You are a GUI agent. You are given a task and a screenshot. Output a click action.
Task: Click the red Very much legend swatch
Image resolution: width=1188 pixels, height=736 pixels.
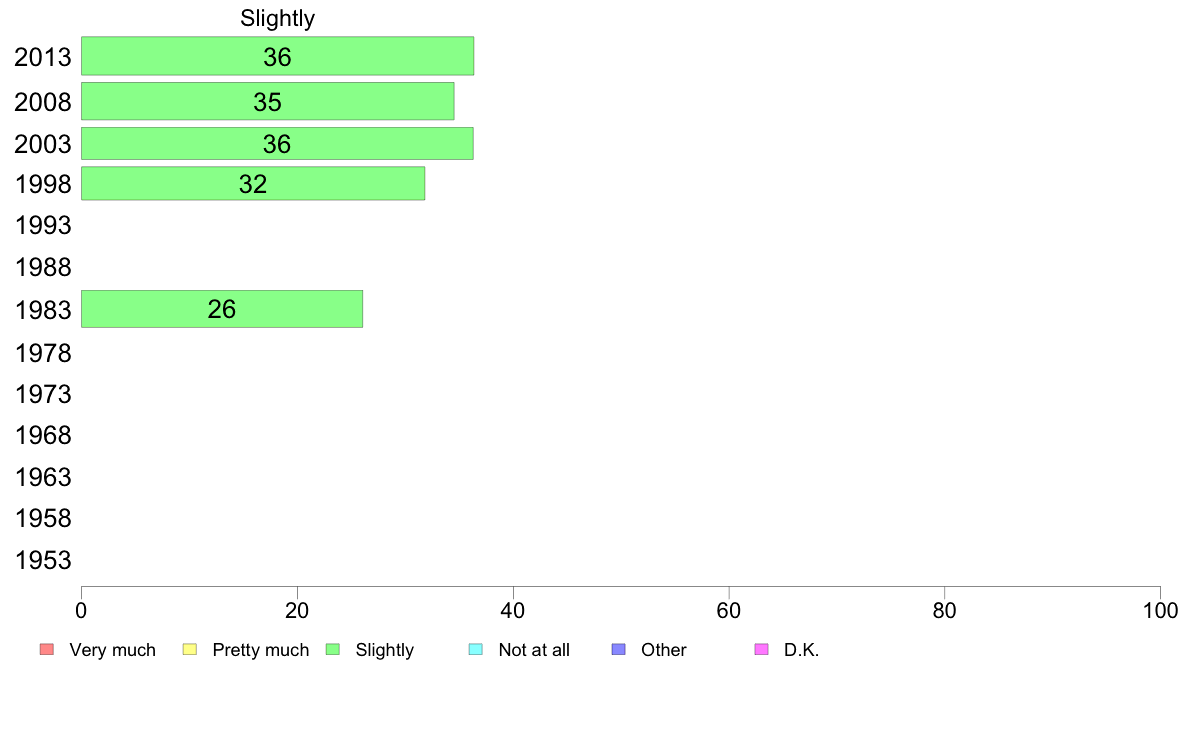click(46, 650)
